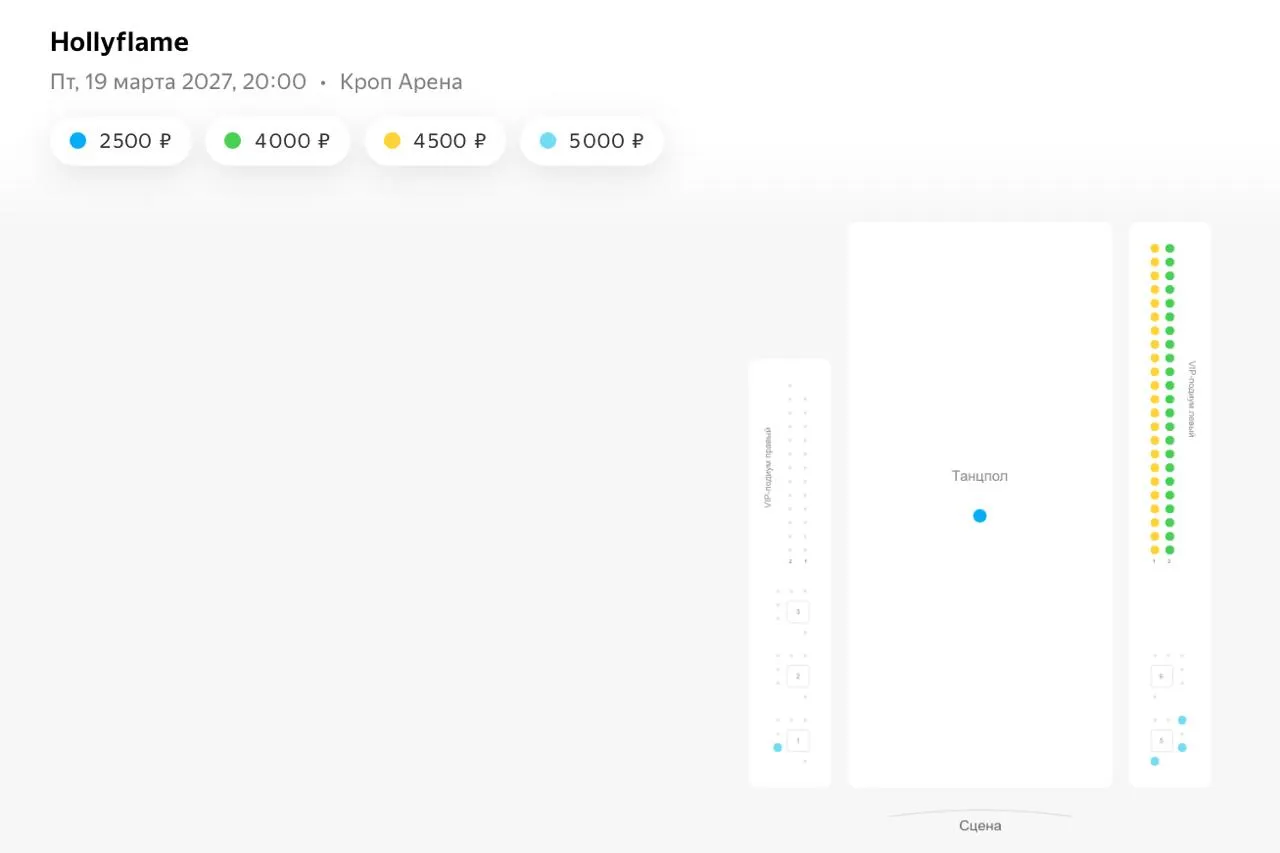Screen dimensions: 1280x853
Task: Select the blue Танцпол ticket dot
Action: [980, 516]
